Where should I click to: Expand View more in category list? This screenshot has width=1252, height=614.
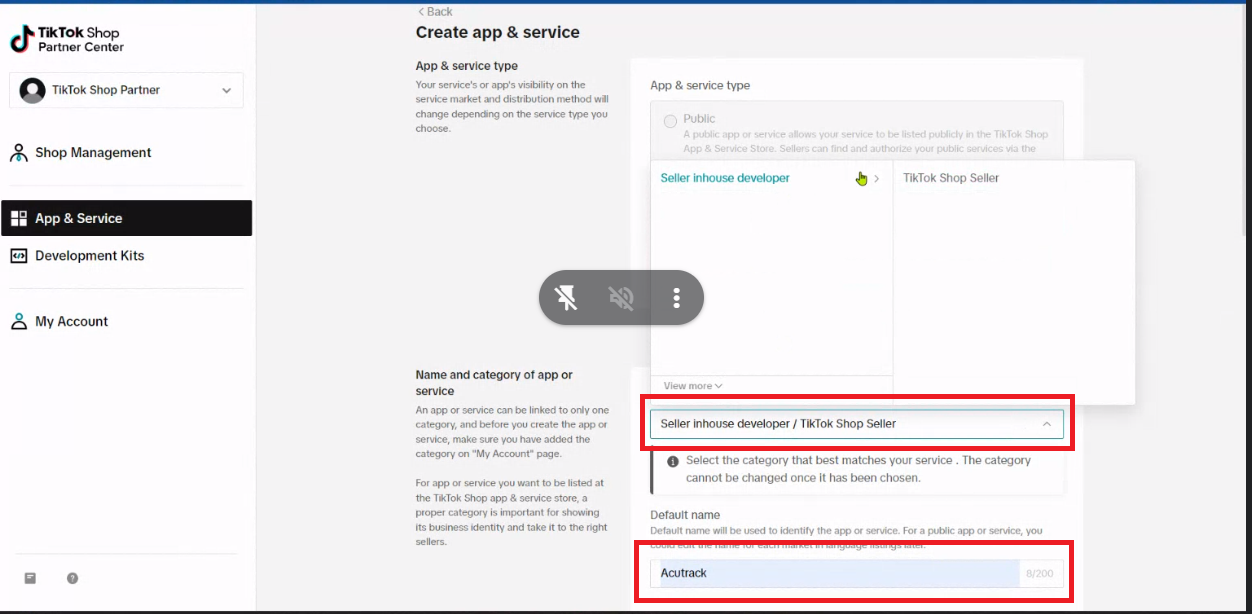pyautogui.click(x=693, y=386)
